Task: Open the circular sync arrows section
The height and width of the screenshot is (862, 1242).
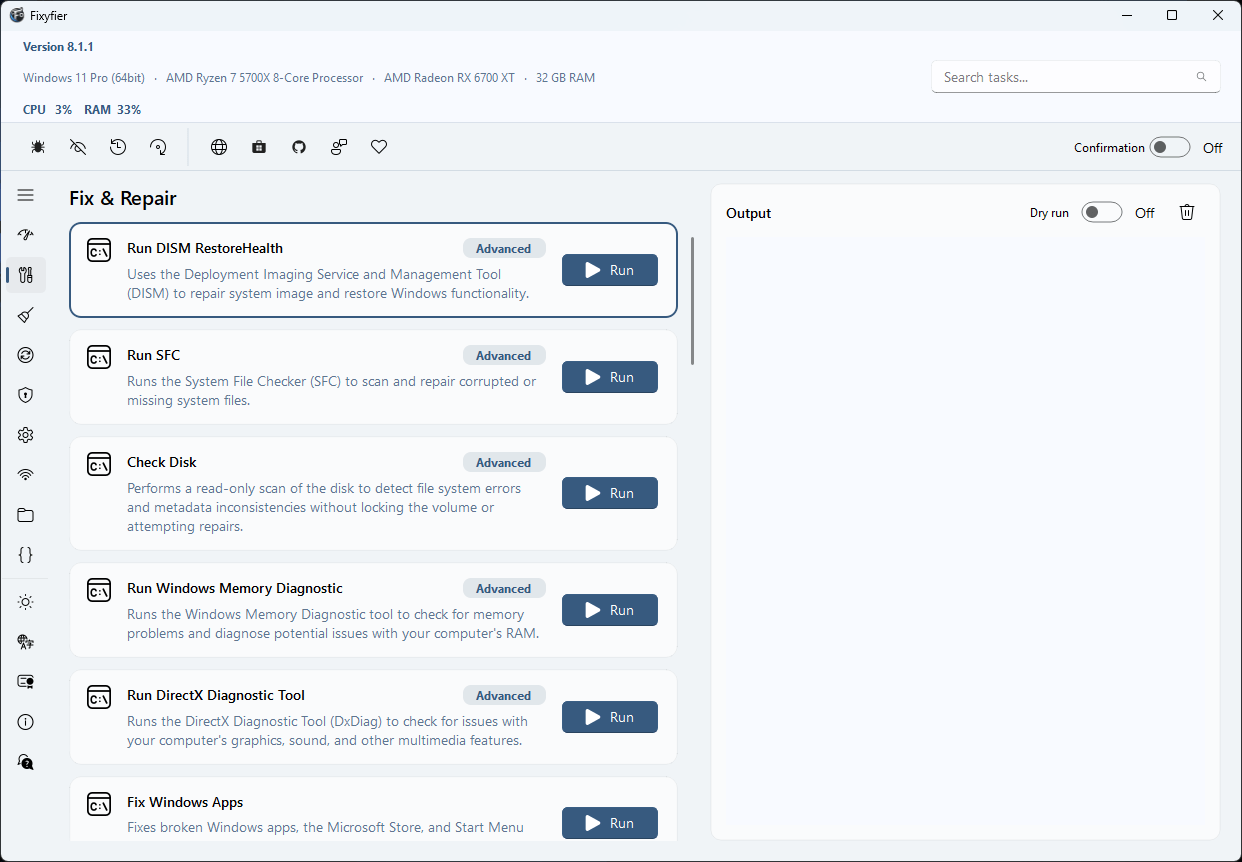Action: click(x=26, y=355)
